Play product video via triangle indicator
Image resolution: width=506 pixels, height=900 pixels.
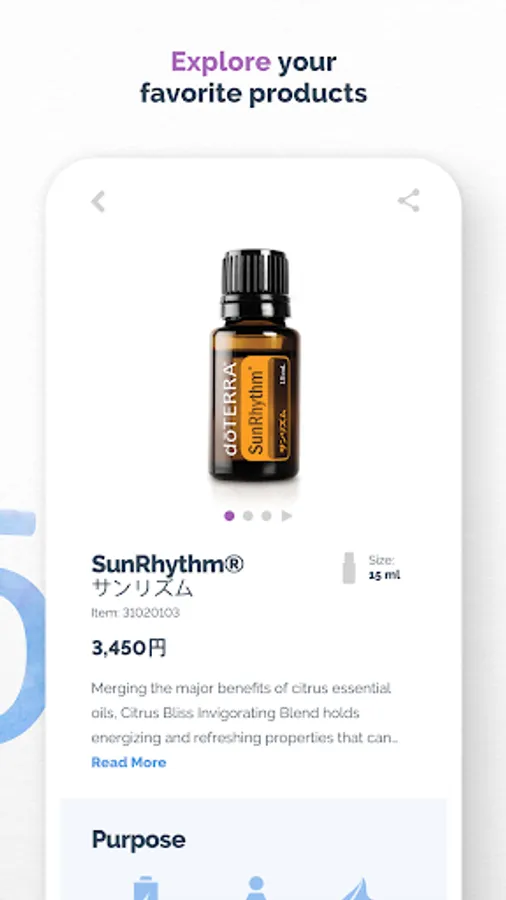(x=287, y=515)
